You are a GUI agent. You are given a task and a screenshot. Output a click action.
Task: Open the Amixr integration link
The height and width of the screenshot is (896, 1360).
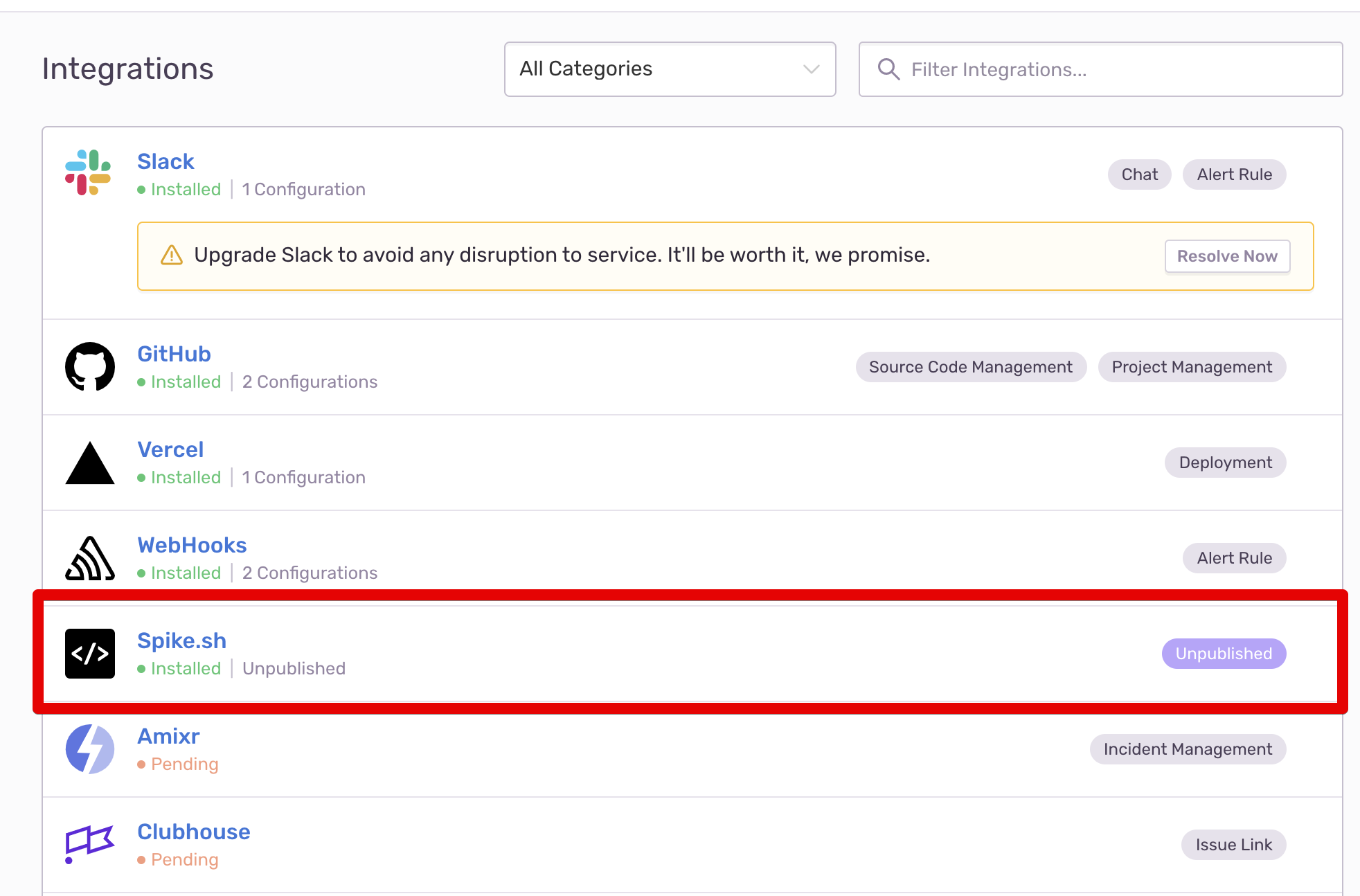tap(168, 736)
